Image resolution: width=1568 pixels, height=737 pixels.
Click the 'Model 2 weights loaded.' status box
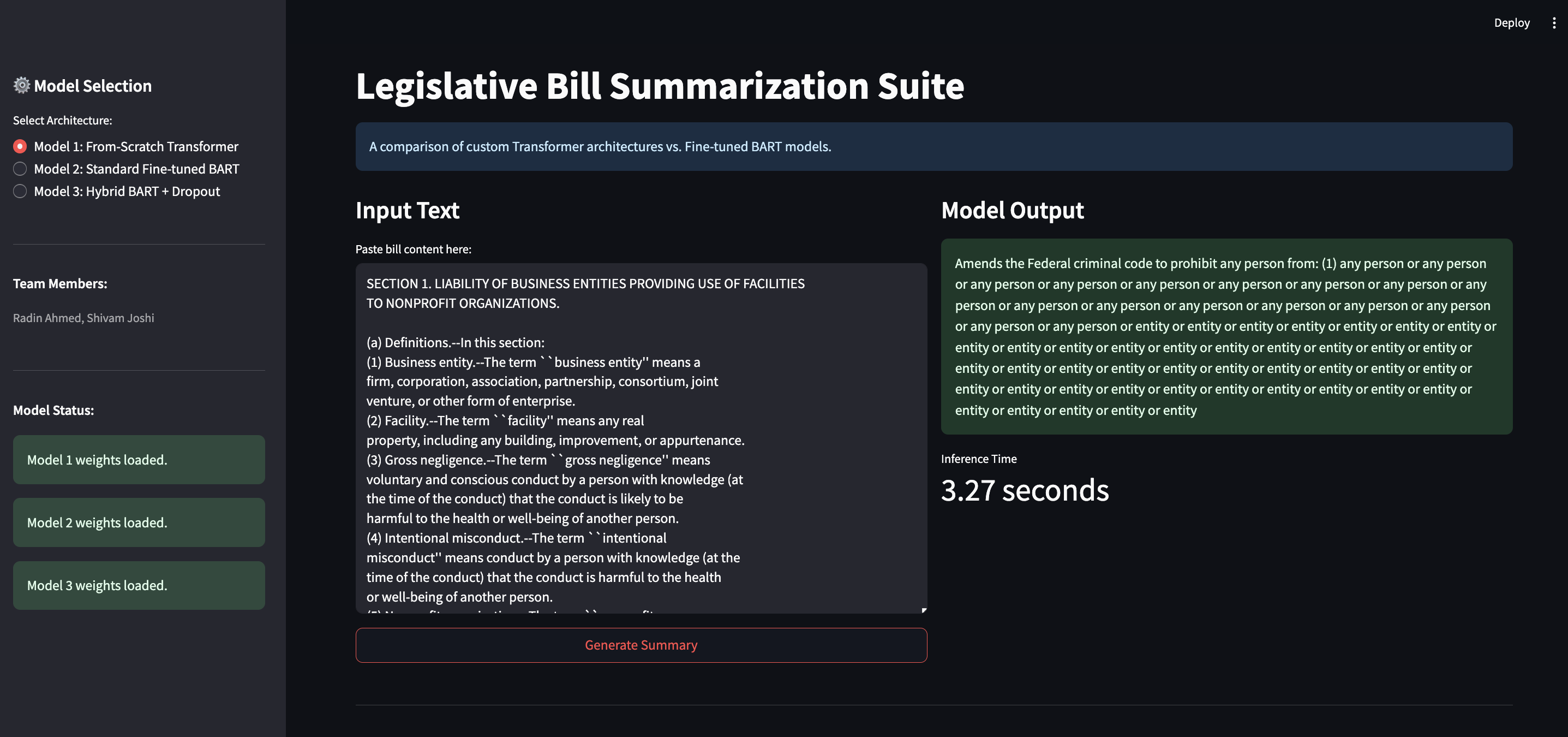139,522
